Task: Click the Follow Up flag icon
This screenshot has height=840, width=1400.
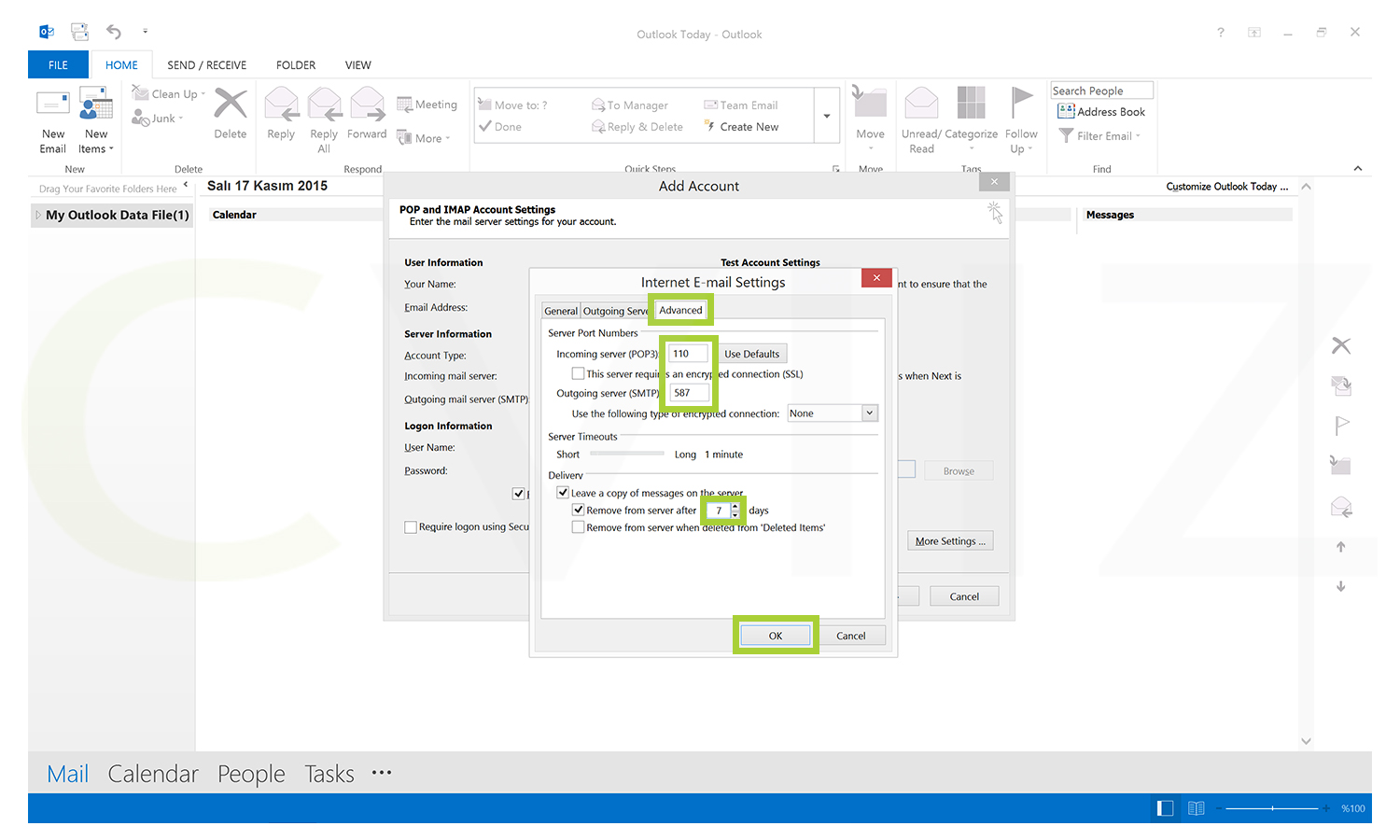Action: point(1022,103)
